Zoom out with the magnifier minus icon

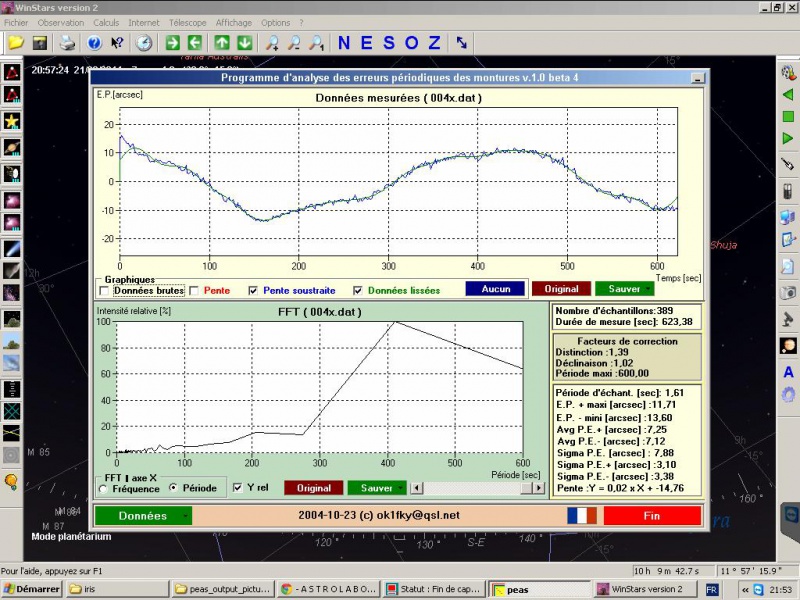click(294, 43)
